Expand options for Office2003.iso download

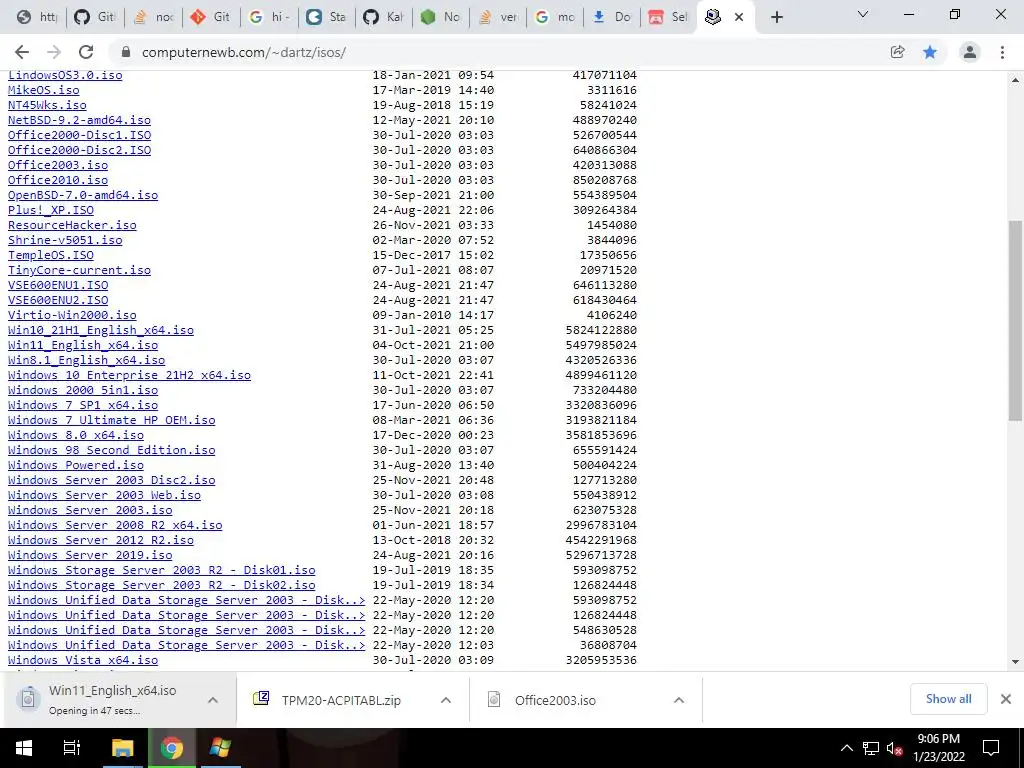(679, 700)
